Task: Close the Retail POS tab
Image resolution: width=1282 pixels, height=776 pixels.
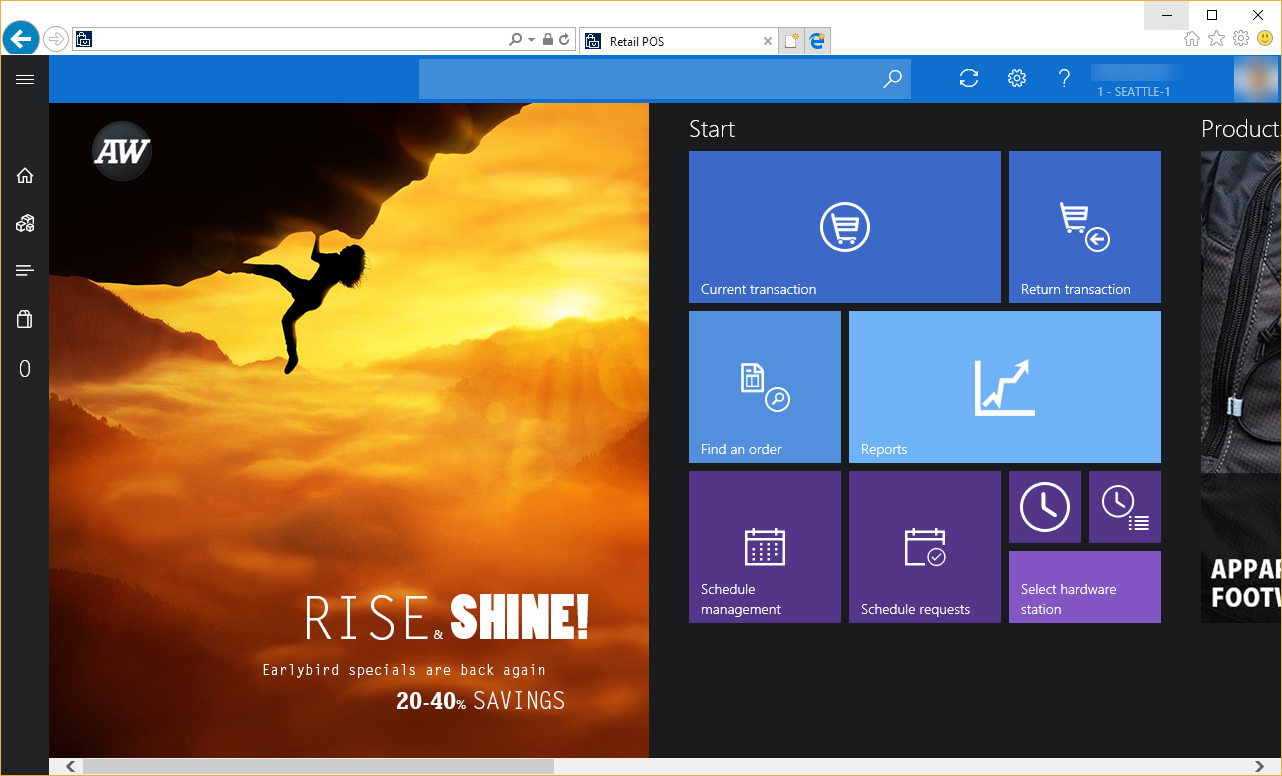Action: tap(768, 41)
